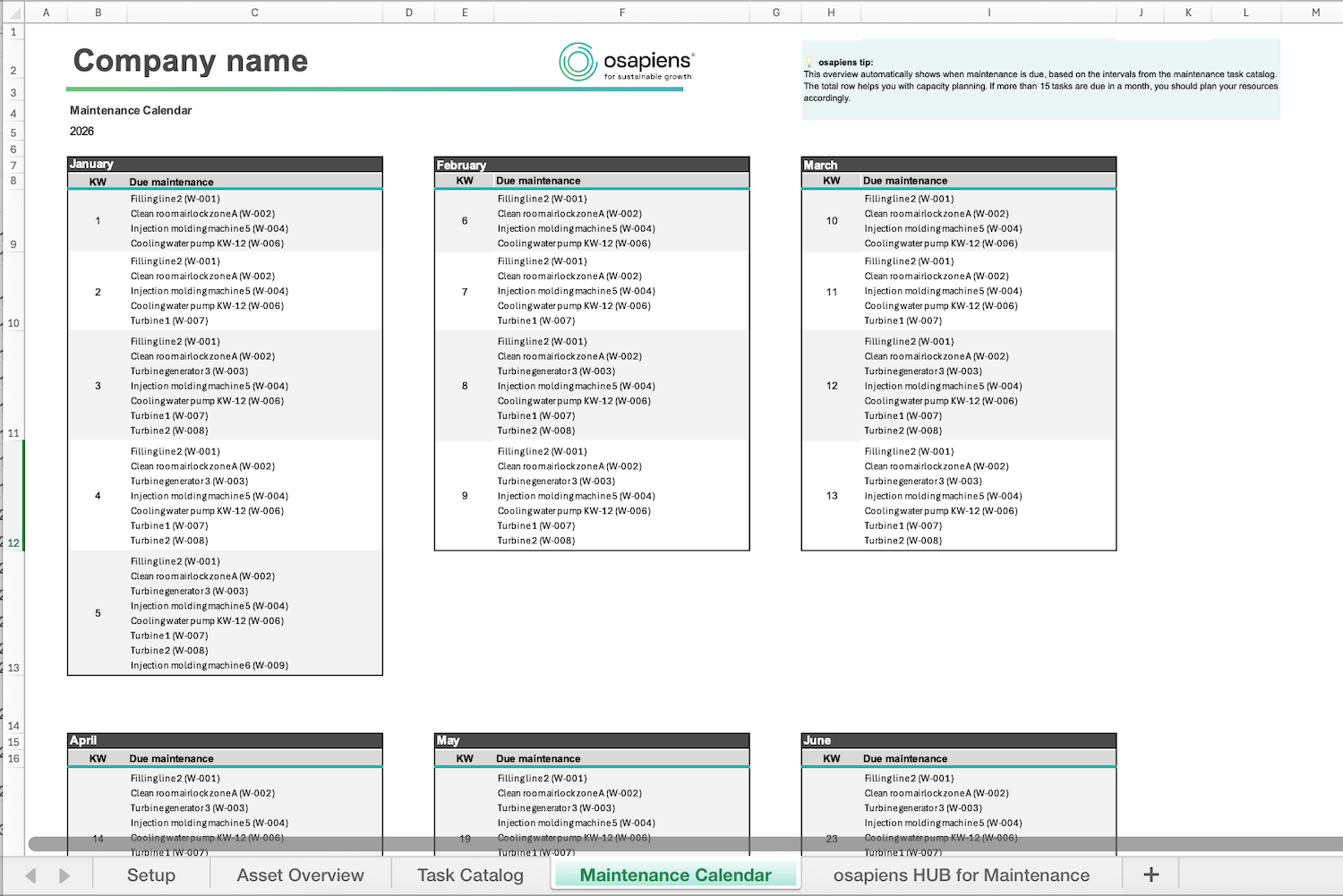Viewport: 1343px width, 896px height.
Task: Open the Asset Overview tab
Action: pyautogui.click(x=300, y=875)
